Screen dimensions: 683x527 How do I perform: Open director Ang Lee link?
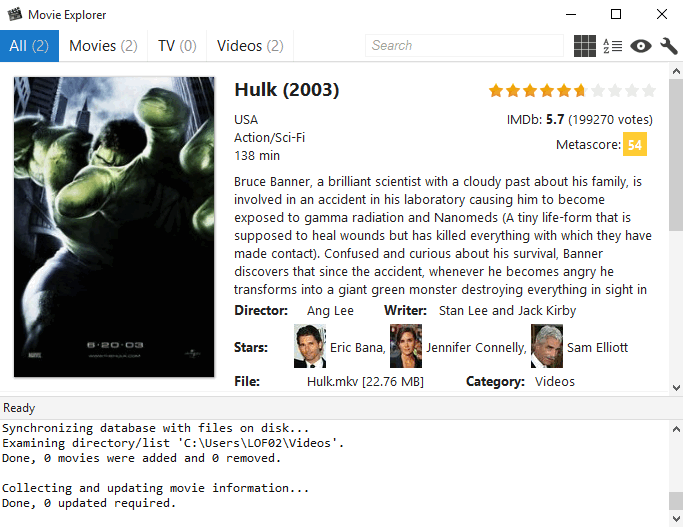point(330,311)
